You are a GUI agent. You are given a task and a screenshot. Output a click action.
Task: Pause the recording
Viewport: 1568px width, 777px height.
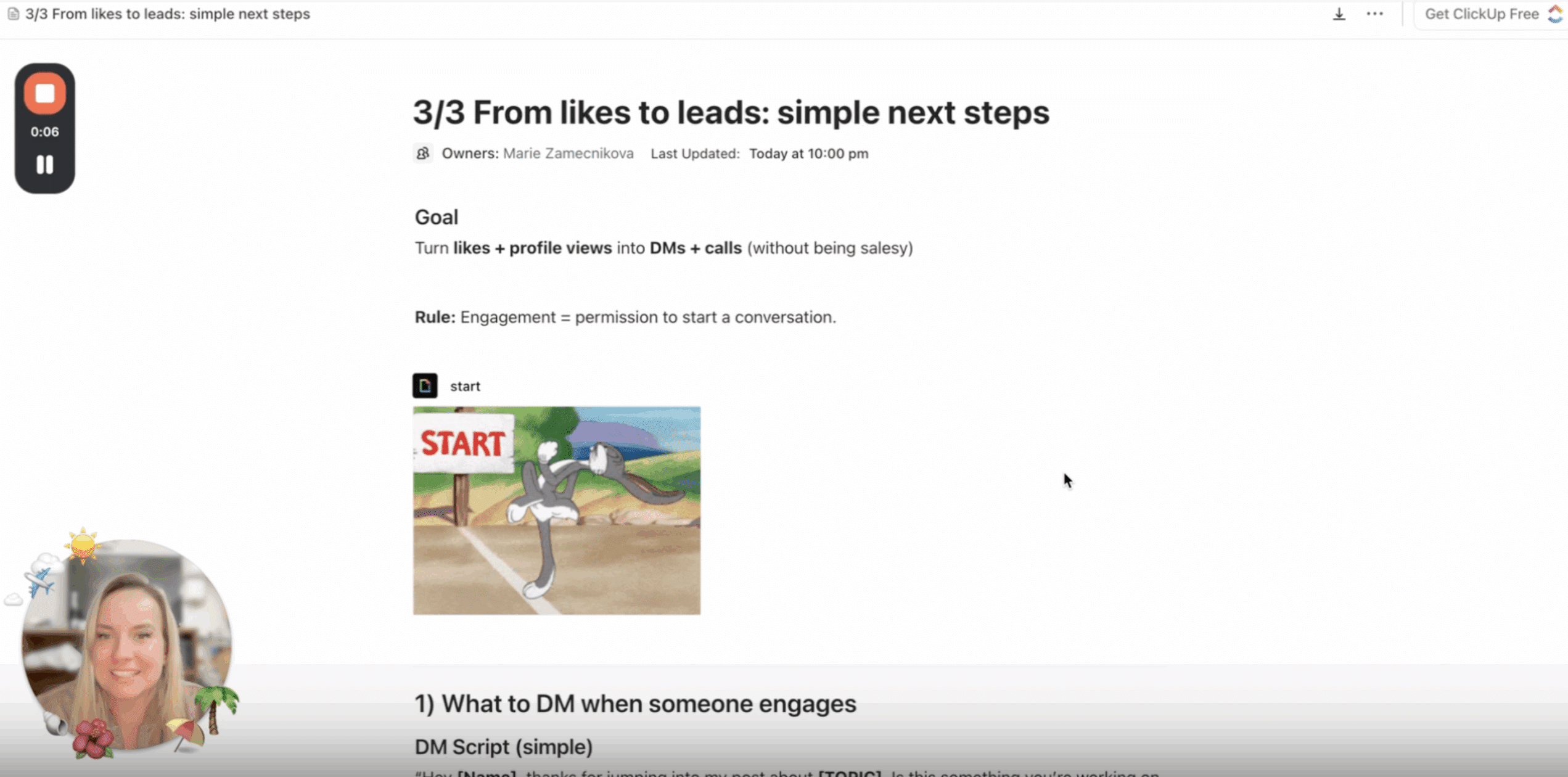point(44,165)
